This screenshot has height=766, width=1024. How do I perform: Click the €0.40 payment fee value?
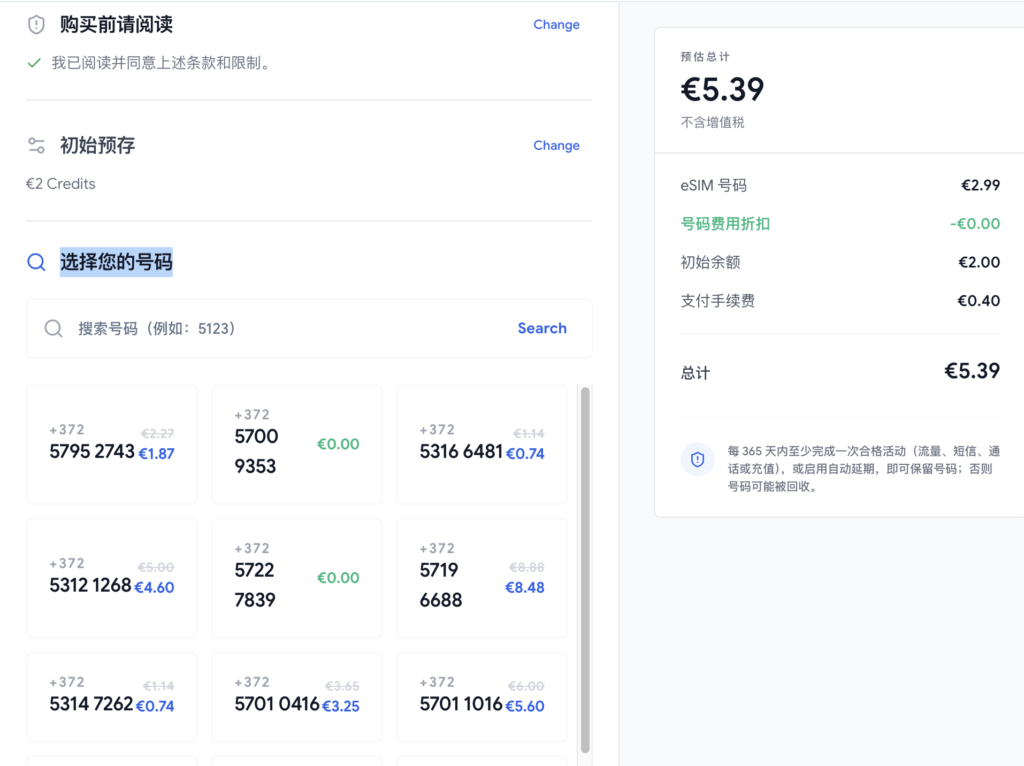(x=979, y=301)
